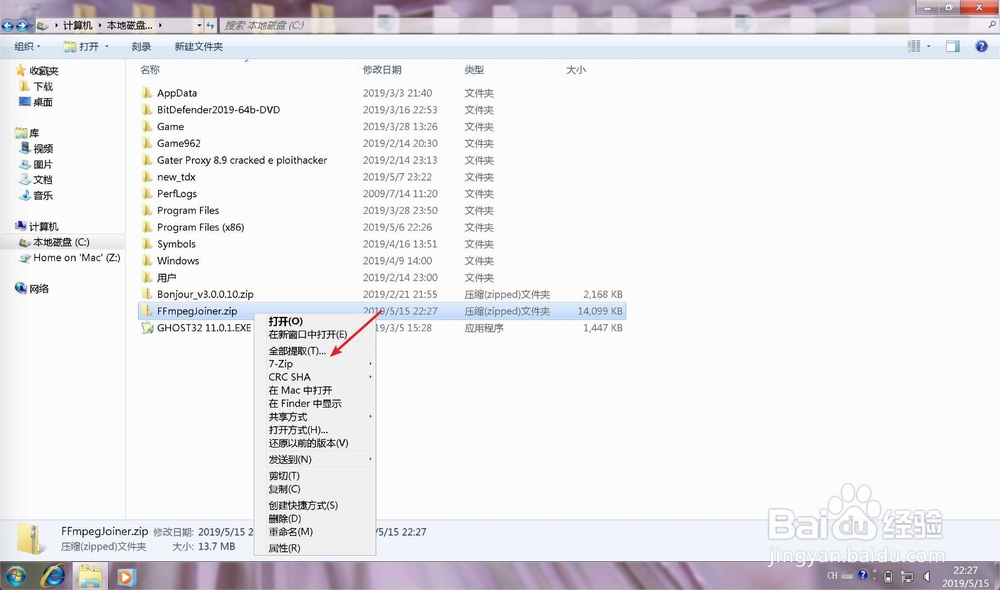Select the AppData folder icon

147,92
